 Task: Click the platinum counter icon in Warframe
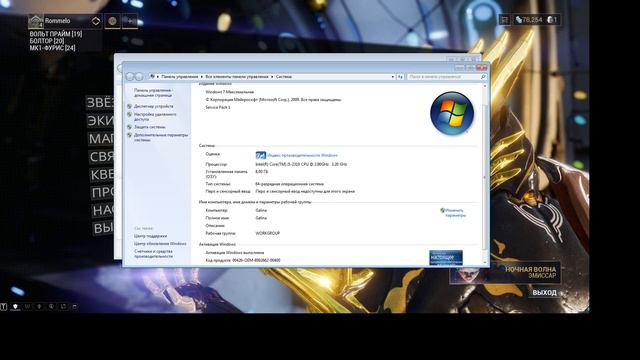pyautogui.click(x=550, y=20)
